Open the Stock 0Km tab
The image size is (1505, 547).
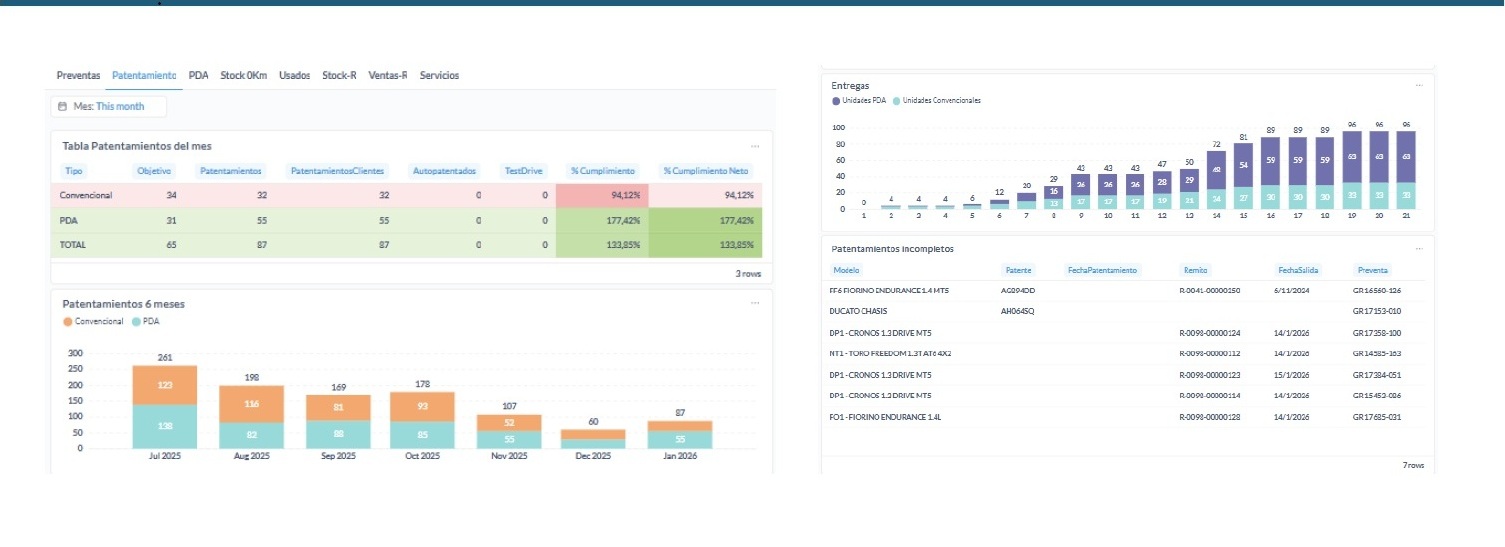coord(243,76)
